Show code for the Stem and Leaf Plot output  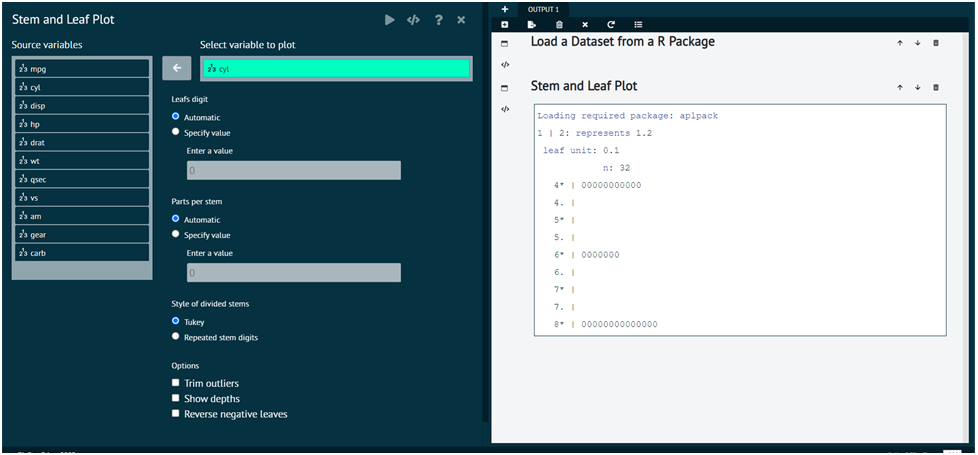click(505, 109)
